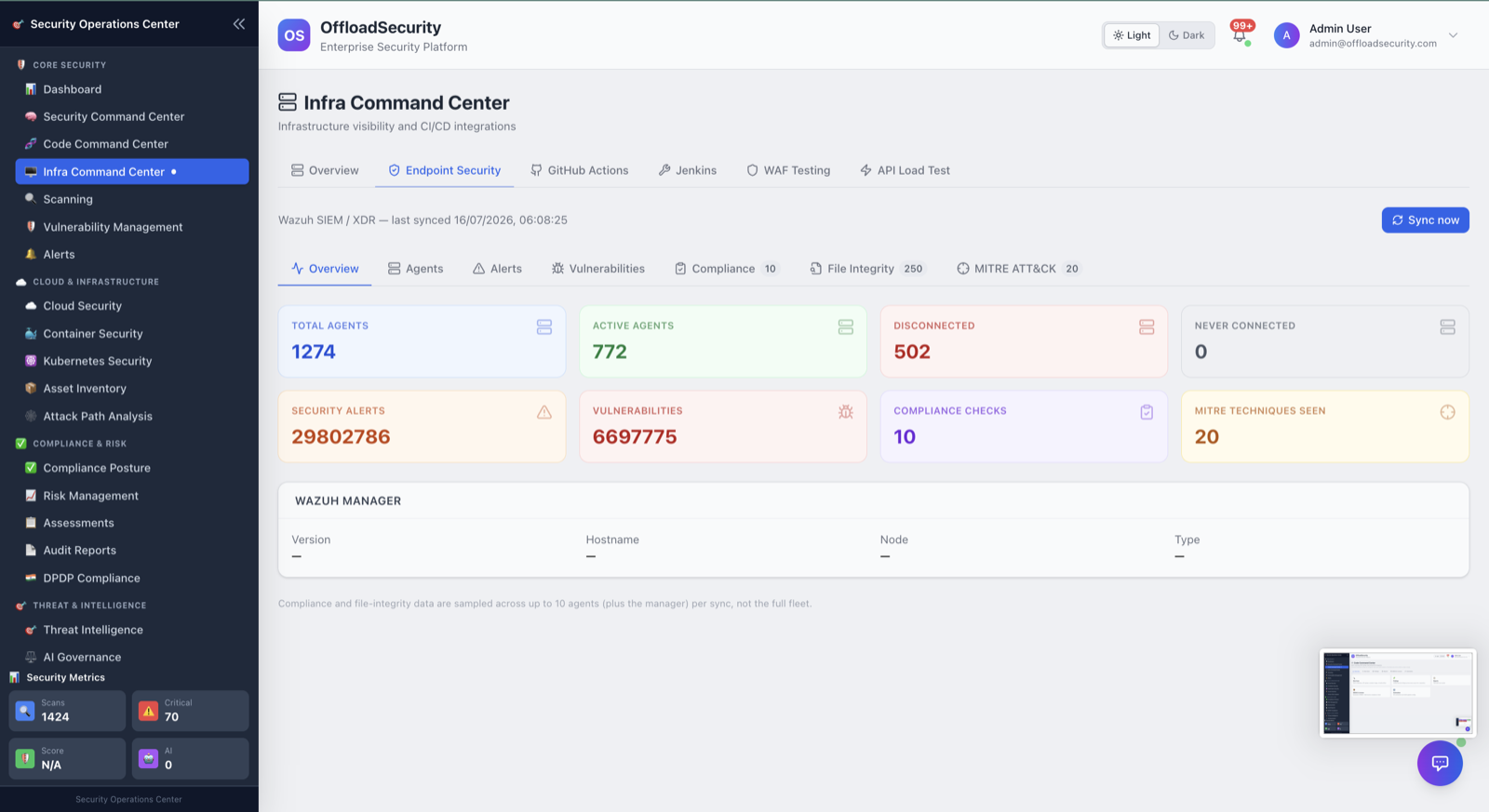Go to Scanning in the sidebar

tap(131, 199)
